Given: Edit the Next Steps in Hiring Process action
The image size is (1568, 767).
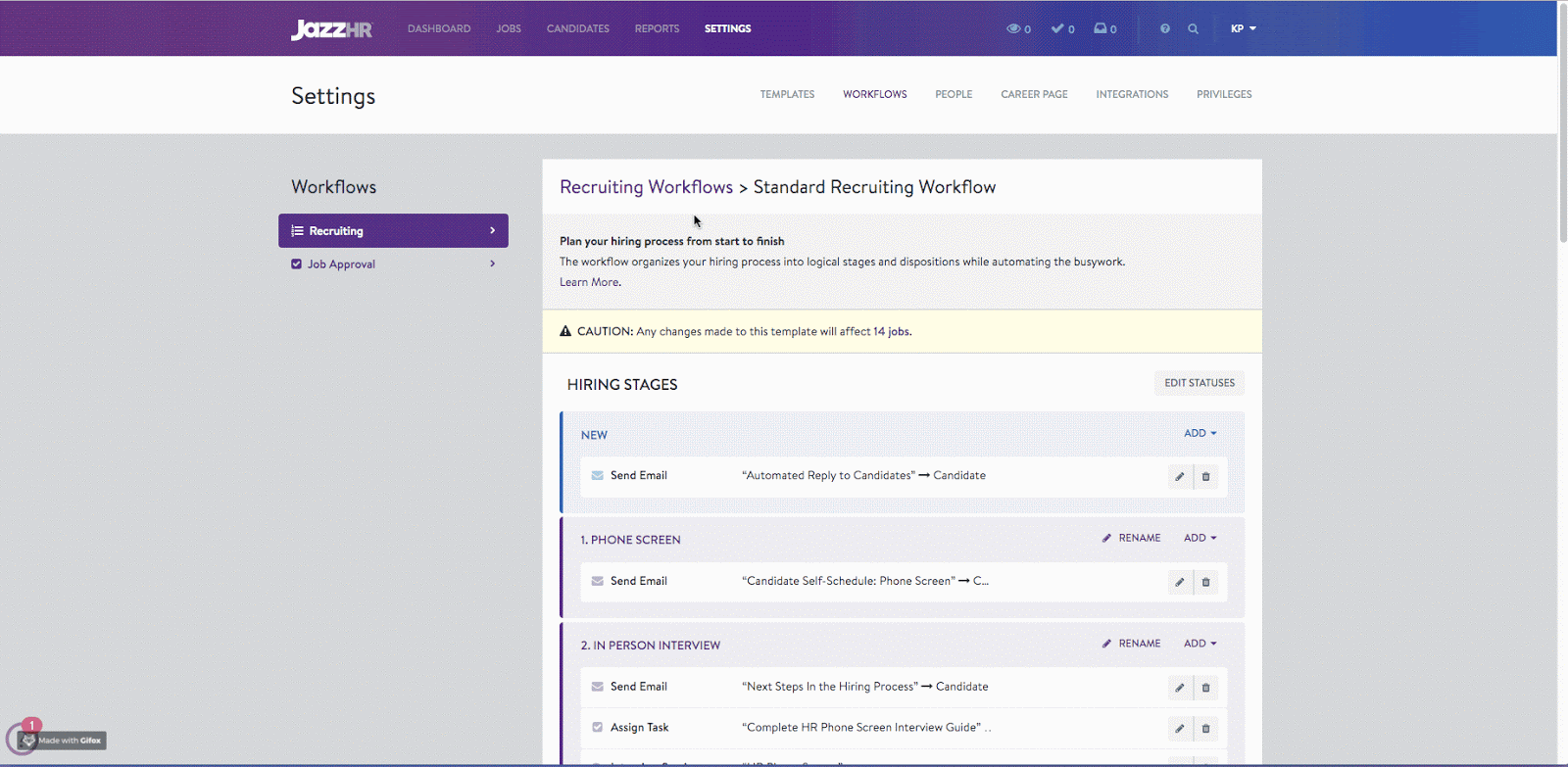Looking at the screenshot, I should (1180, 688).
